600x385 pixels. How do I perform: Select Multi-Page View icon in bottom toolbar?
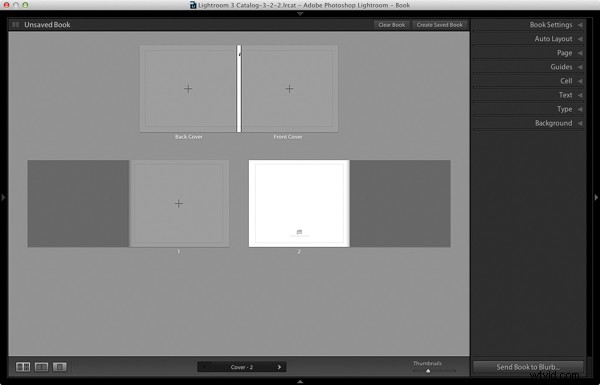pyautogui.click(x=23, y=367)
